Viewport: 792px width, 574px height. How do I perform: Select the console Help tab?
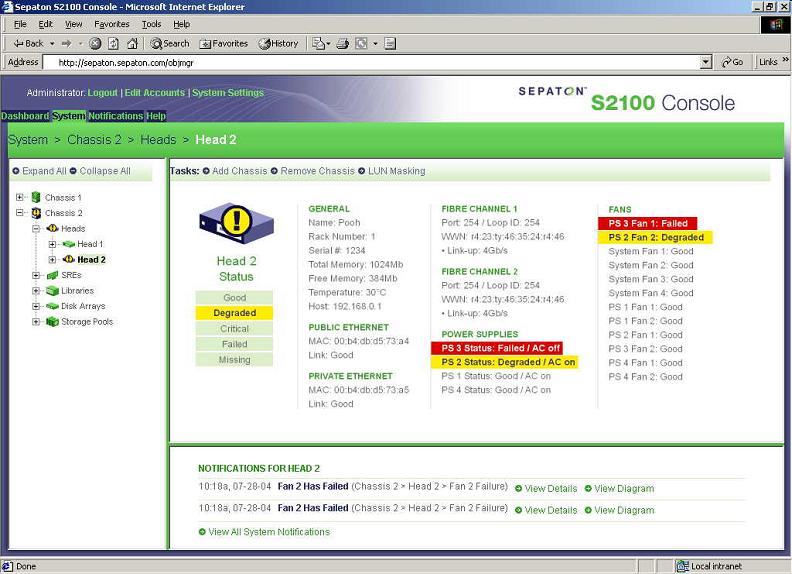coord(156,116)
